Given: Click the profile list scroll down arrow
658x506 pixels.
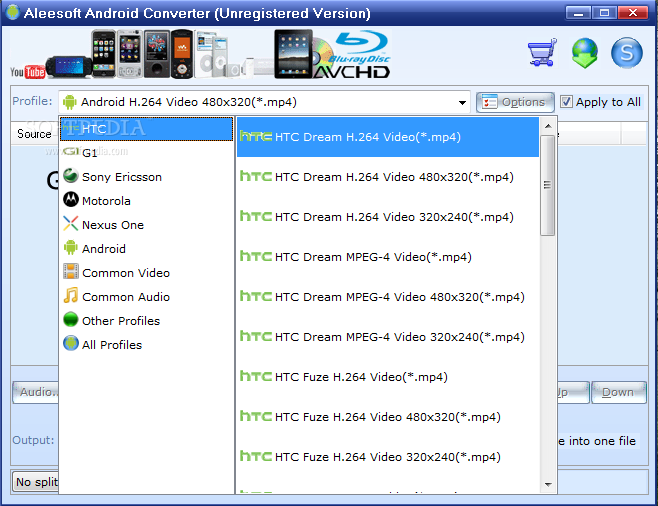Looking at the screenshot, I should point(548,484).
